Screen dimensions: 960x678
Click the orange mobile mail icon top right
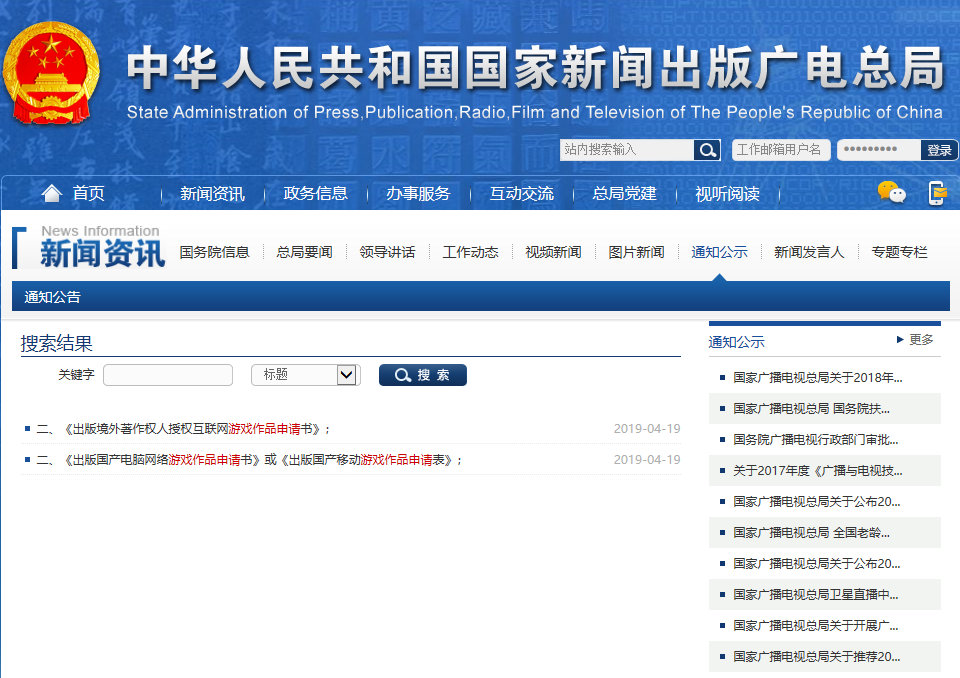coord(936,193)
